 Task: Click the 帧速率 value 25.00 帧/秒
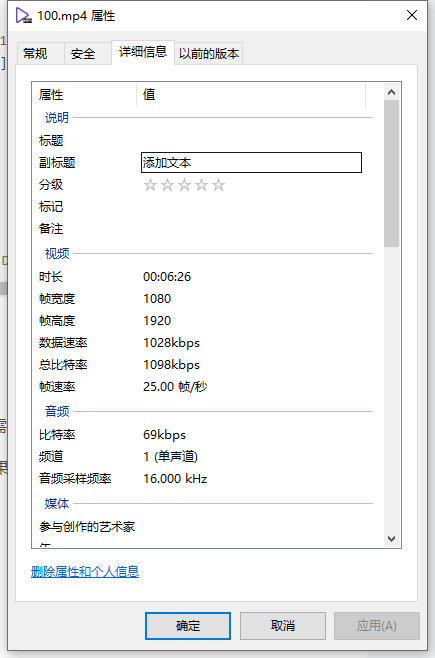[175, 386]
